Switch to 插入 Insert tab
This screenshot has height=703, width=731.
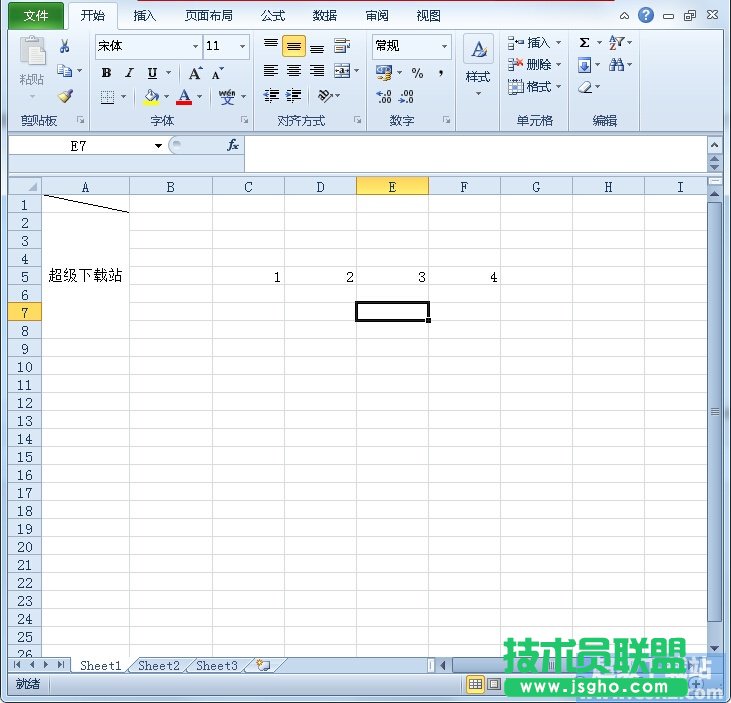pos(145,16)
